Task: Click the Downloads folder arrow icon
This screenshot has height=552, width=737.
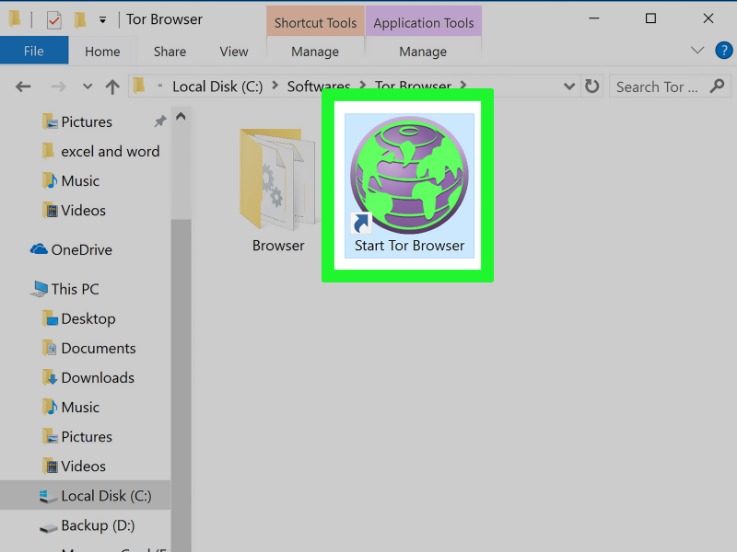Action: (49, 378)
